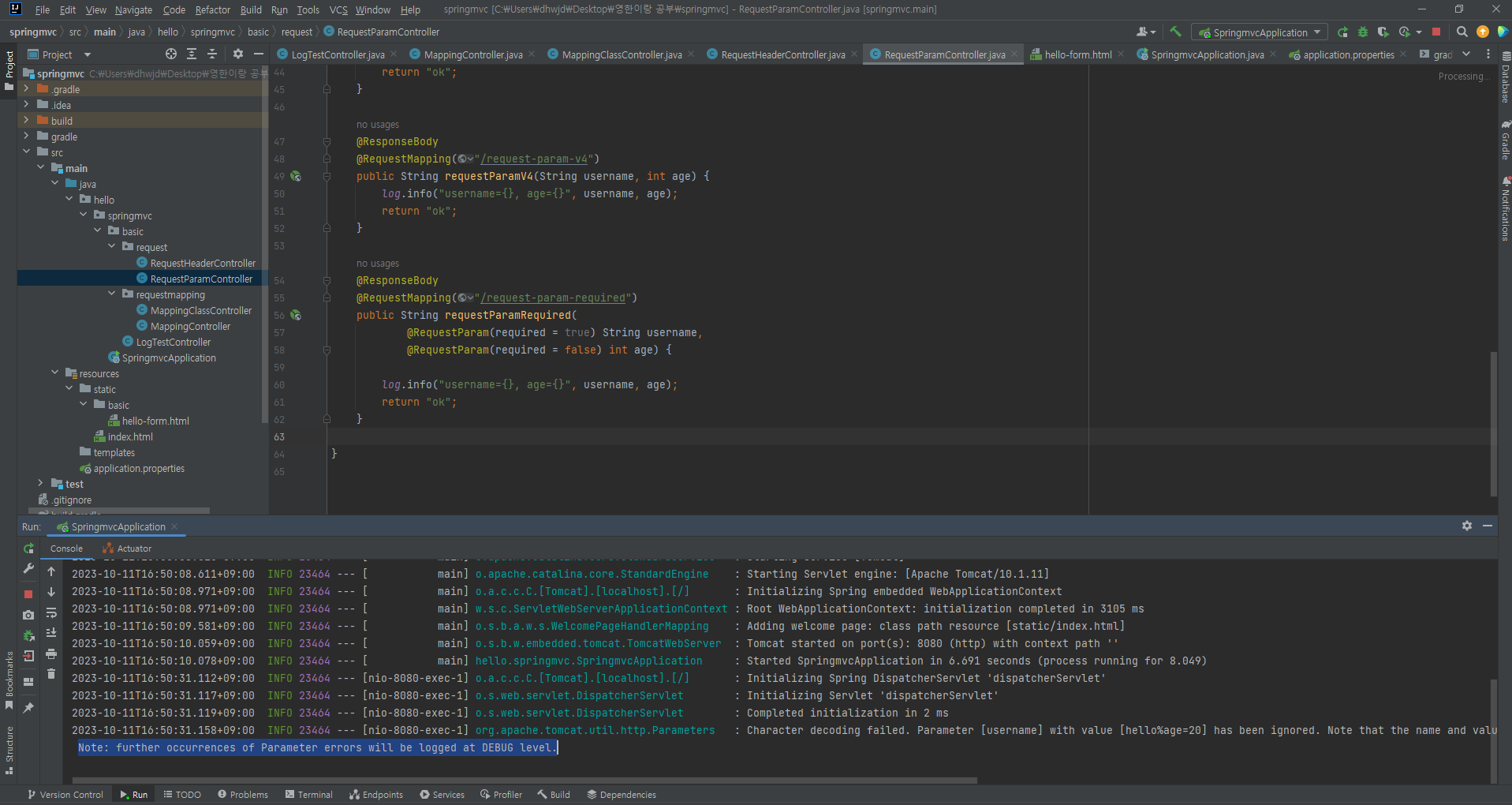Open SpringmvcApplication run configuration dropdown
This screenshot has width=1512, height=805.
pyautogui.click(x=1260, y=32)
